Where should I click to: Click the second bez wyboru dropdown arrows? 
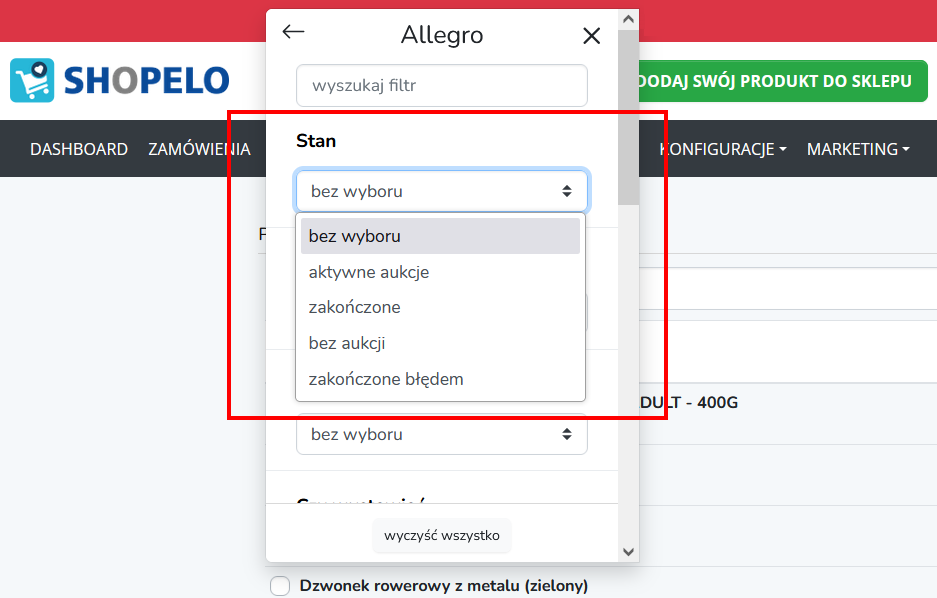pos(567,434)
